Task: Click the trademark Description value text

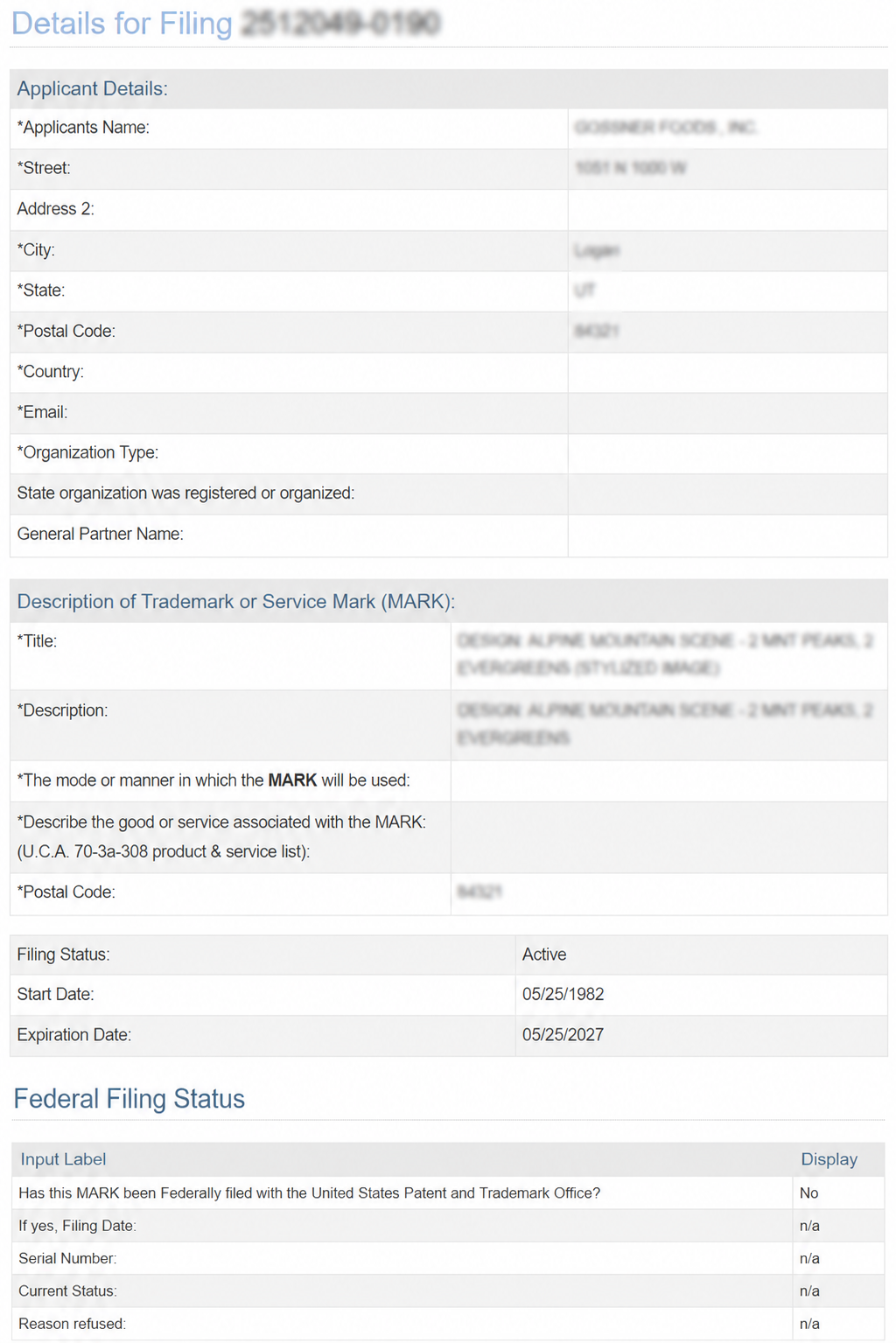Action: coord(665,724)
